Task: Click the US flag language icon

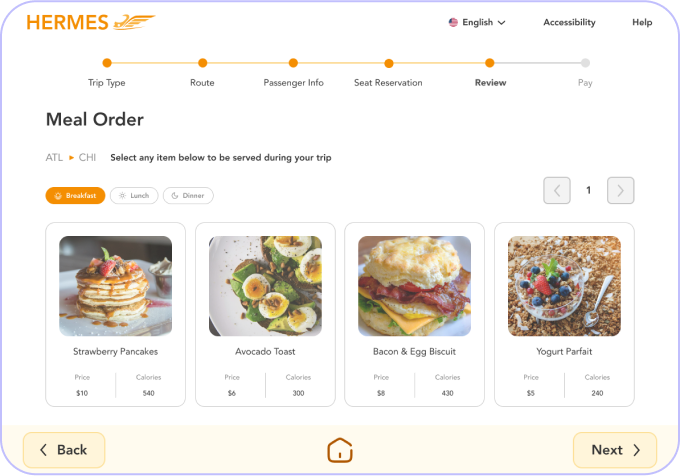Action: click(453, 22)
